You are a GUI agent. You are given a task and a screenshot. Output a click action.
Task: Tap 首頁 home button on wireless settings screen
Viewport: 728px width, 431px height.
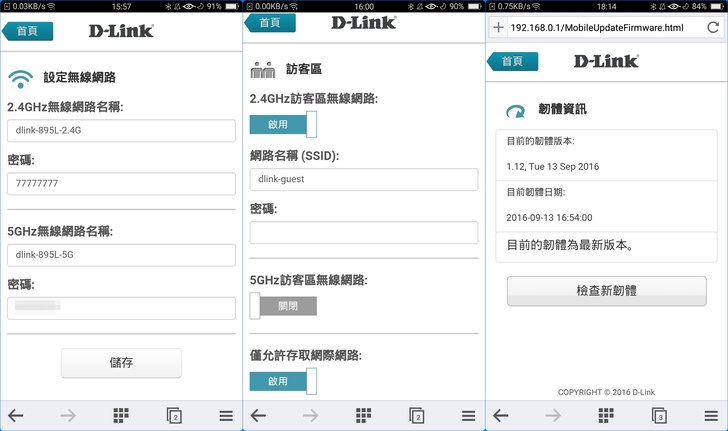pyautogui.click(x=27, y=31)
